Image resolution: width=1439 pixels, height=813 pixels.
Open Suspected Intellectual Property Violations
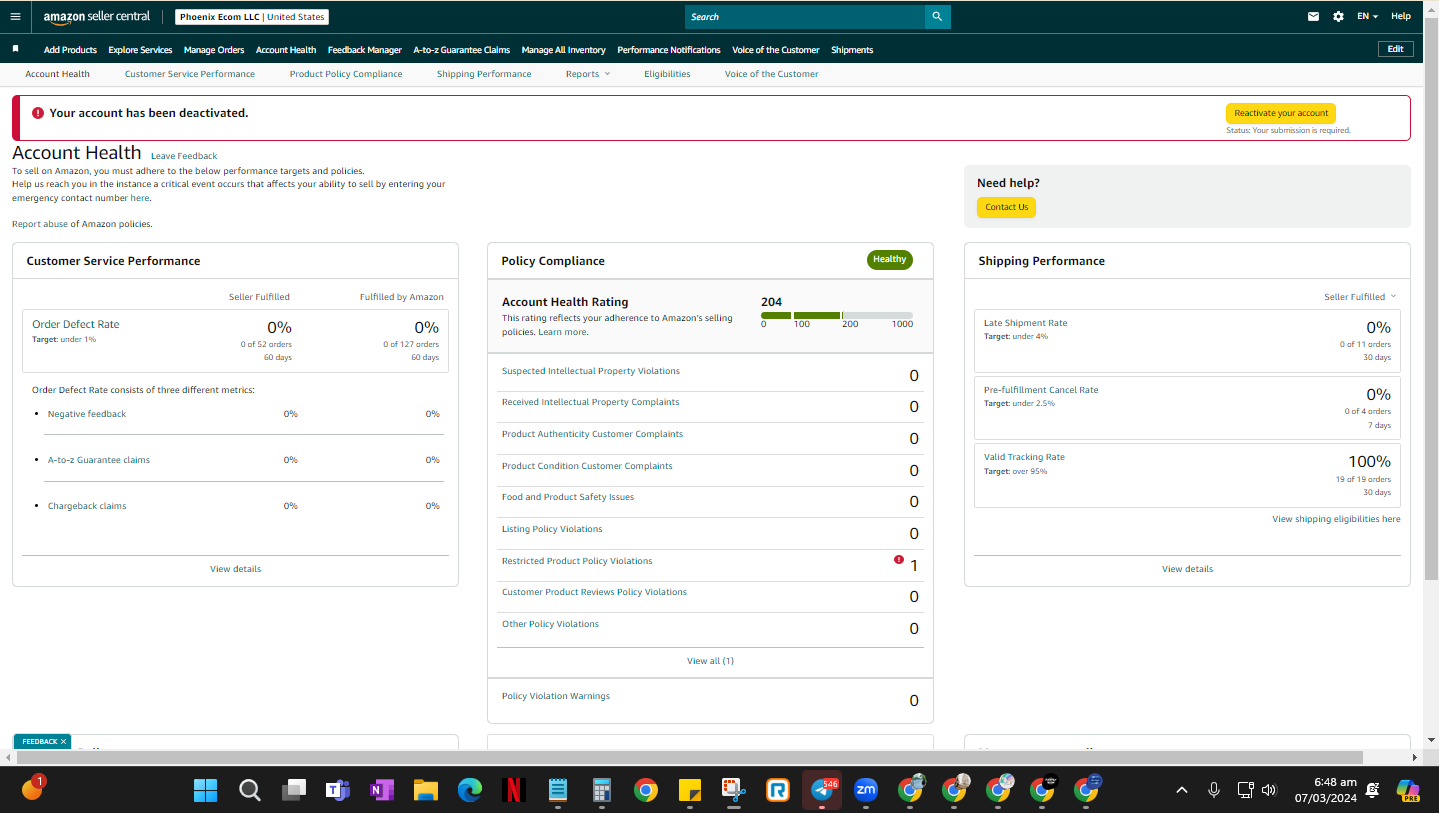[591, 371]
